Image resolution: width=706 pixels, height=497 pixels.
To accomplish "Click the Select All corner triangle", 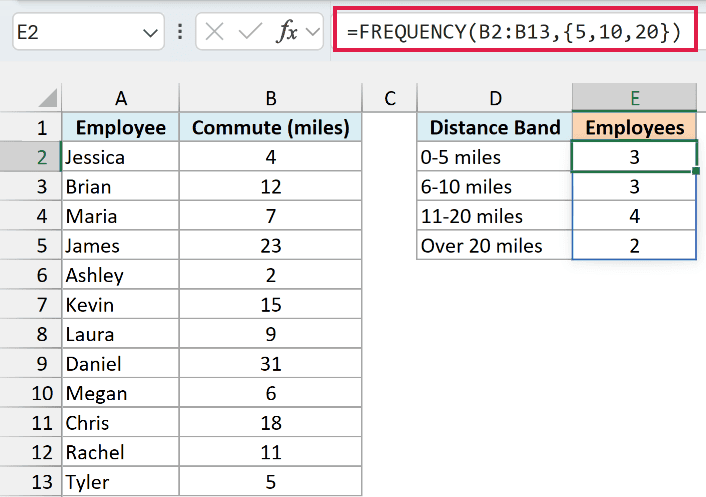I will click(48, 98).
